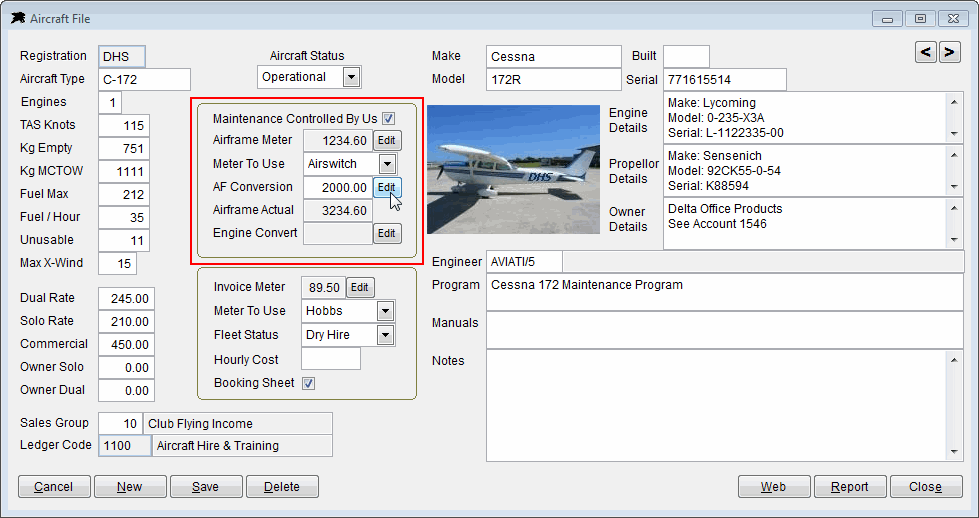Image resolution: width=979 pixels, height=518 pixels.
Task: Click the Unusable fuel field
Action: [124, 241]
